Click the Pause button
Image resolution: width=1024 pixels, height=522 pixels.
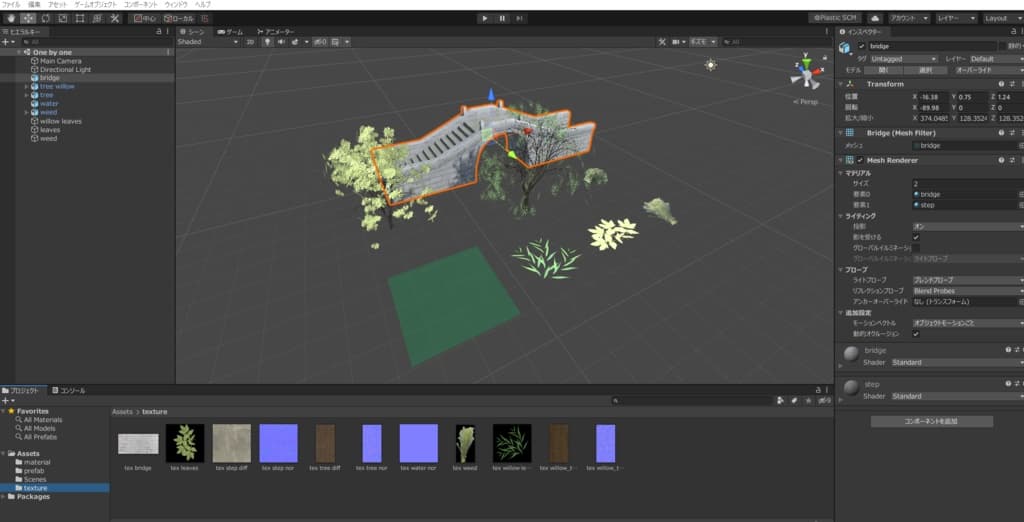pyautogui.click(x=502, y=18)
